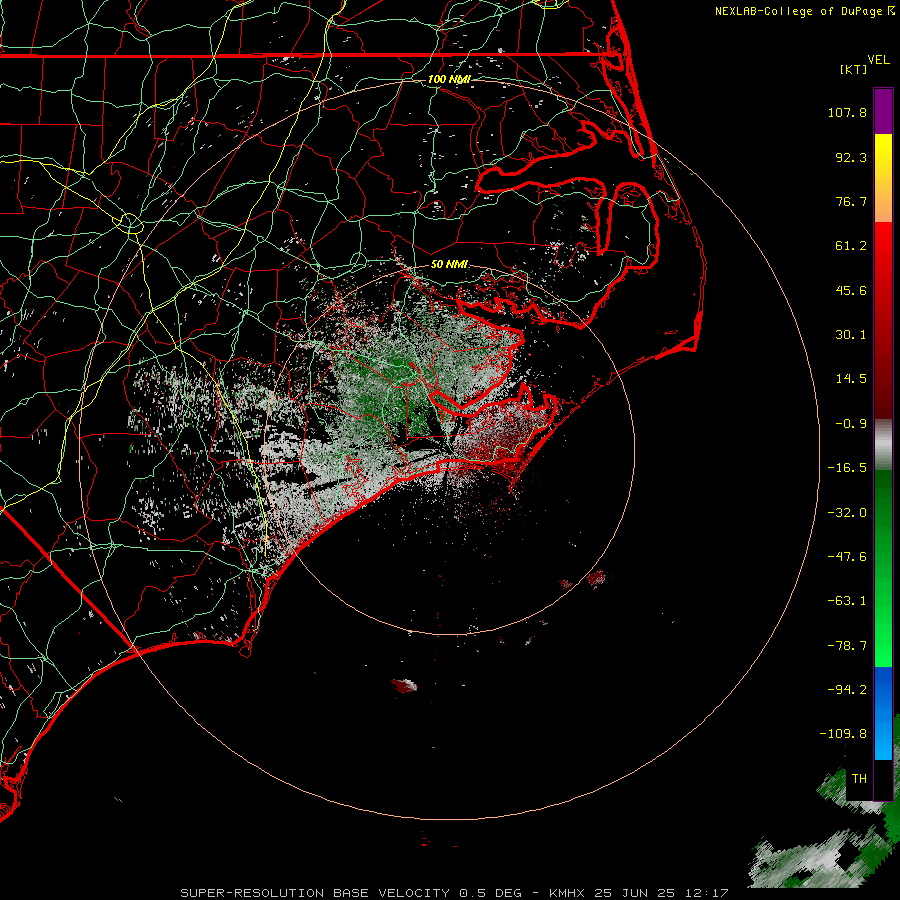This screenshot has height=900, width=900.
Task: Select the -94.2 legend value
Action: 847,689
